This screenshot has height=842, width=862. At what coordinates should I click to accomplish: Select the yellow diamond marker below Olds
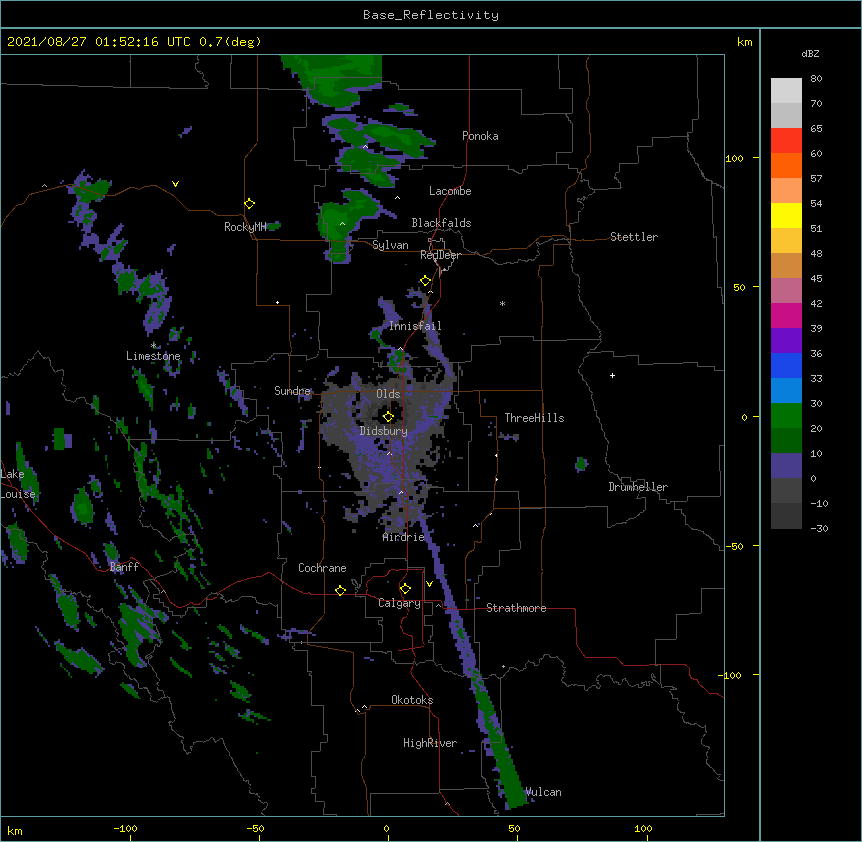coord(388,417)
